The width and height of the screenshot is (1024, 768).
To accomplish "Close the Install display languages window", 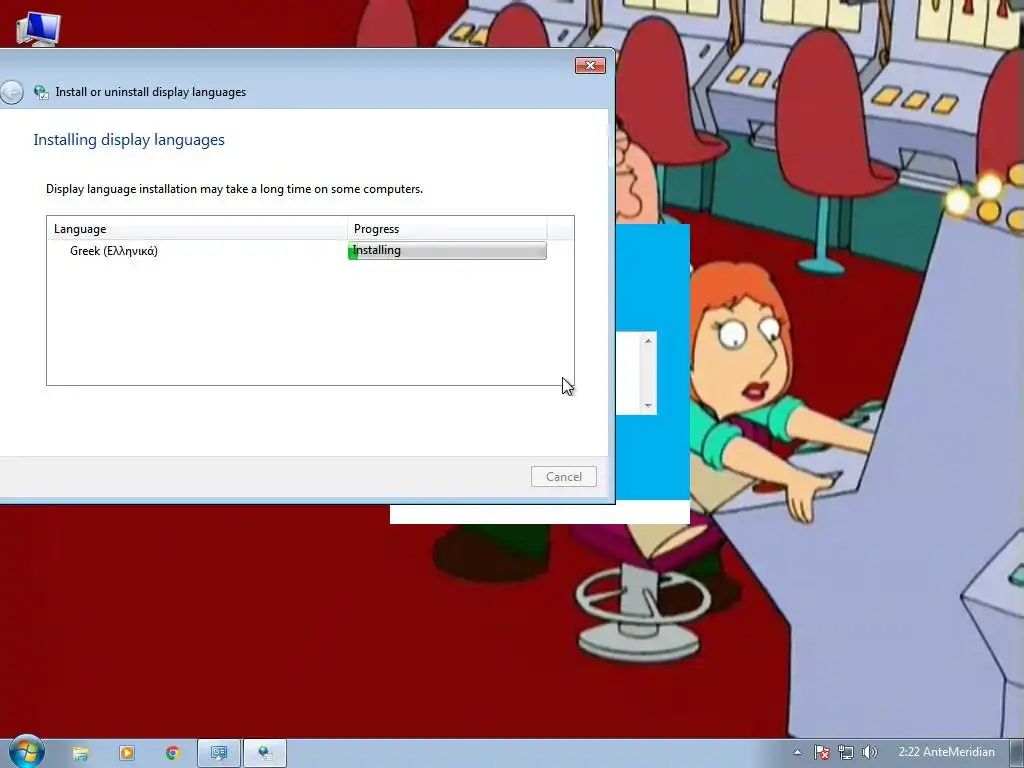I will (590, 65).
